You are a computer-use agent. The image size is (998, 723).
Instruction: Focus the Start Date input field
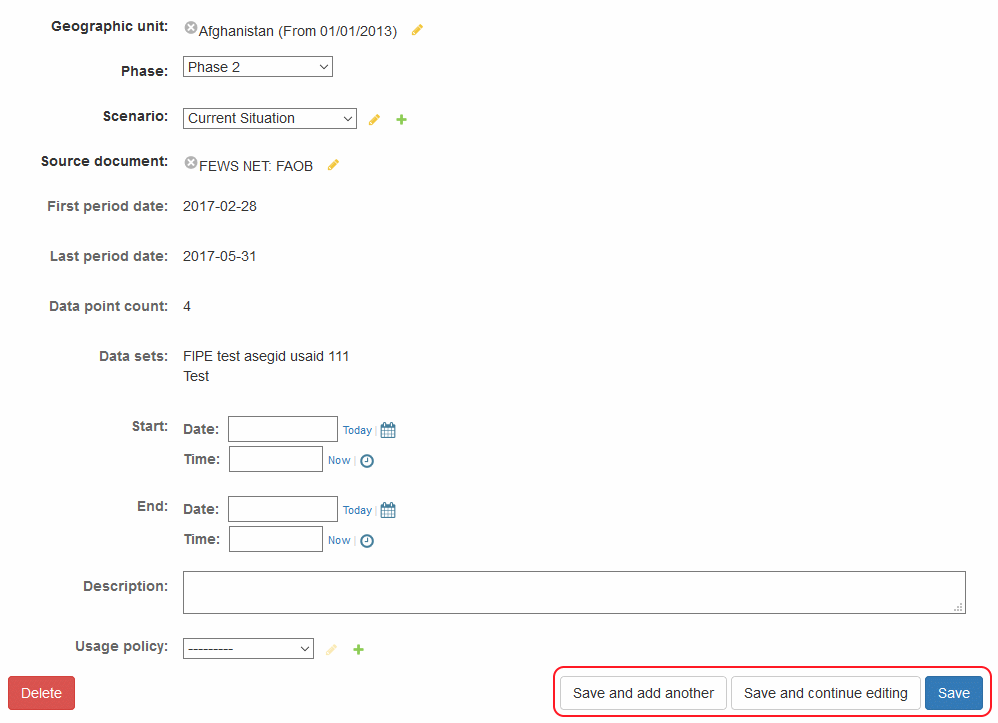[283, 429]
